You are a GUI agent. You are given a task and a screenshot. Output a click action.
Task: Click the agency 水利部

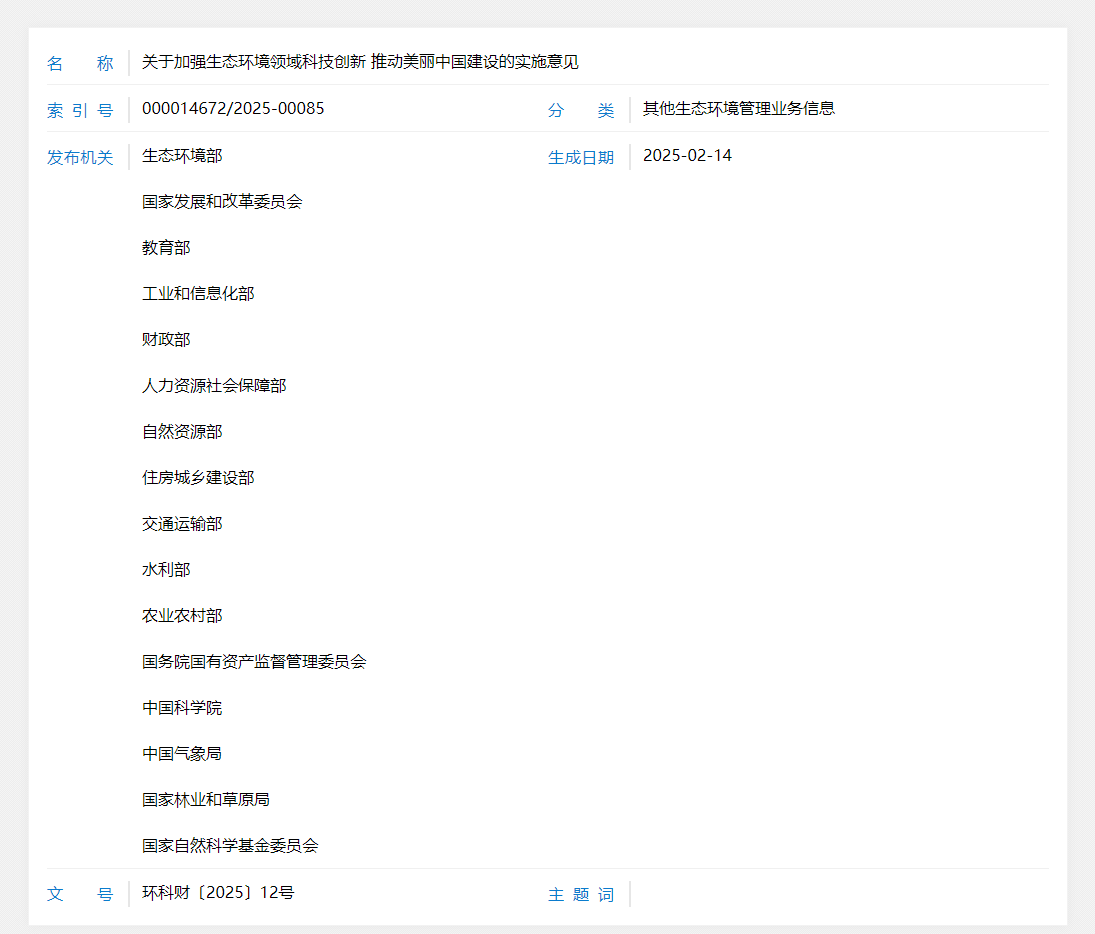[166, 570]
